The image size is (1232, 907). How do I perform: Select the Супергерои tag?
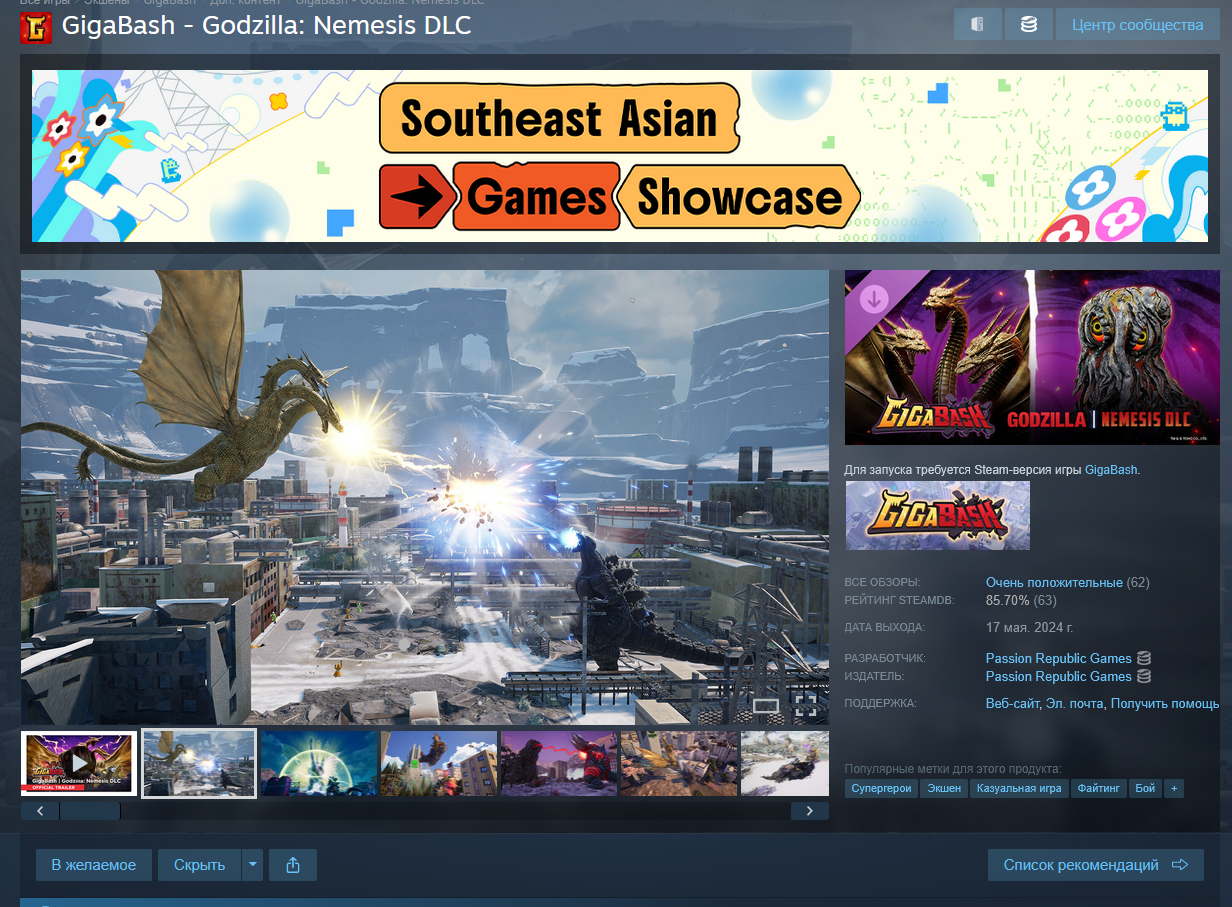882,789
